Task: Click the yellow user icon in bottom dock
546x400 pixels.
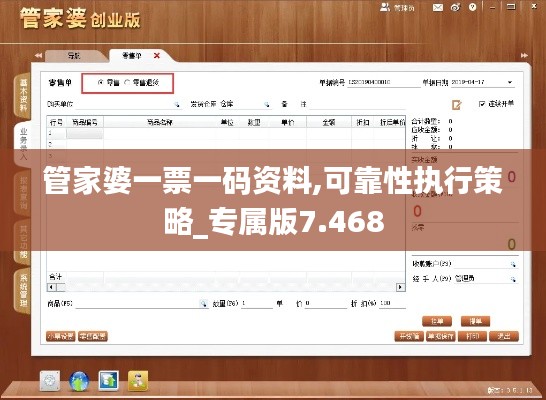Action: click(138, 381)
